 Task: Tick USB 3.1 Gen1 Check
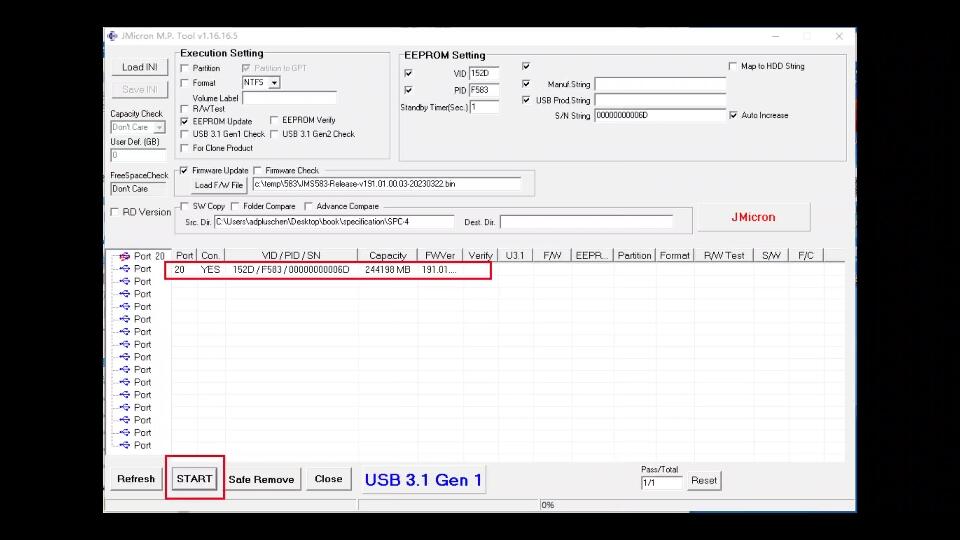click(x=184, y=134)
